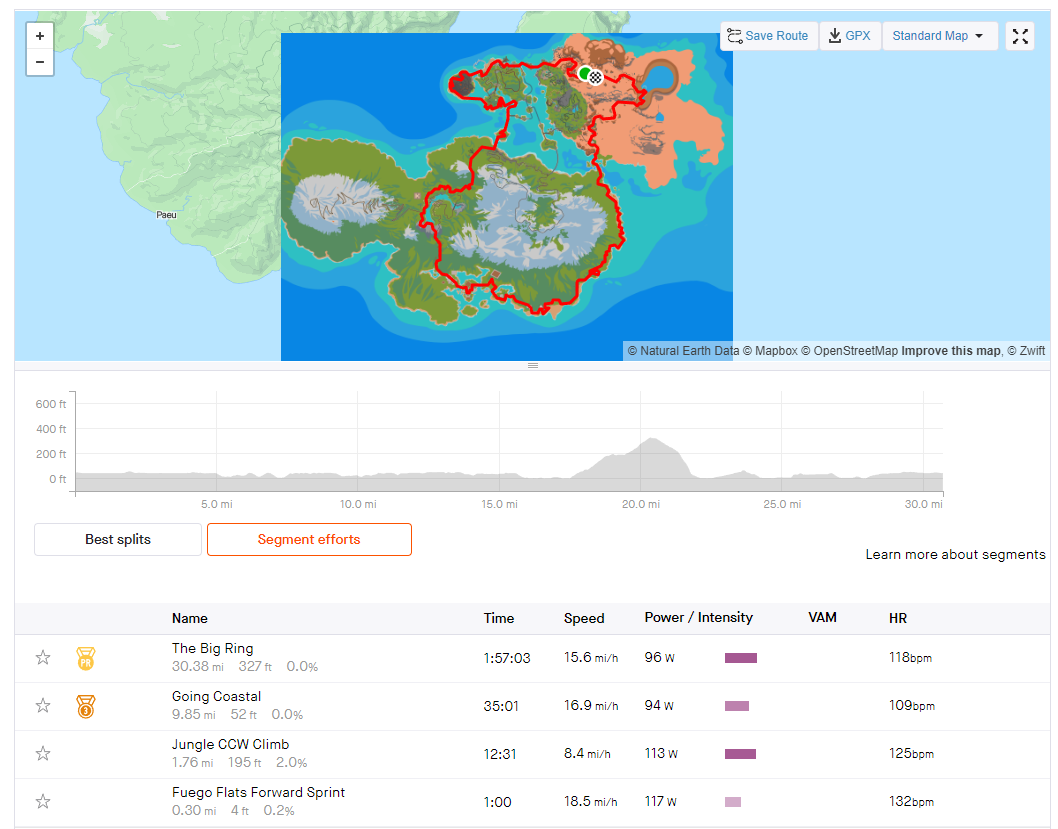
Task: Click the HR column header
Action: (x=897, y=618)
